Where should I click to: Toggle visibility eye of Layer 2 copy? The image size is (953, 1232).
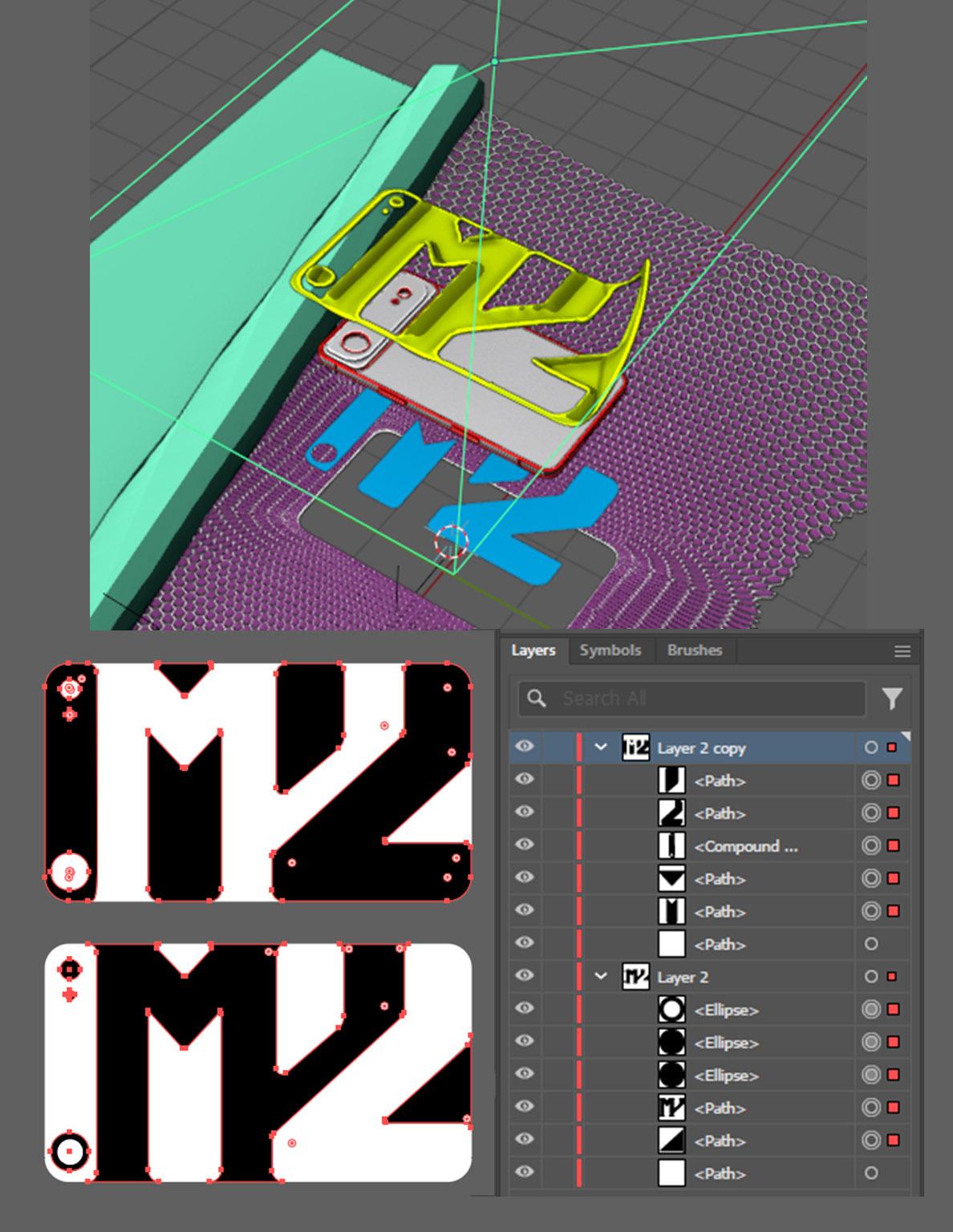[524, 747]
